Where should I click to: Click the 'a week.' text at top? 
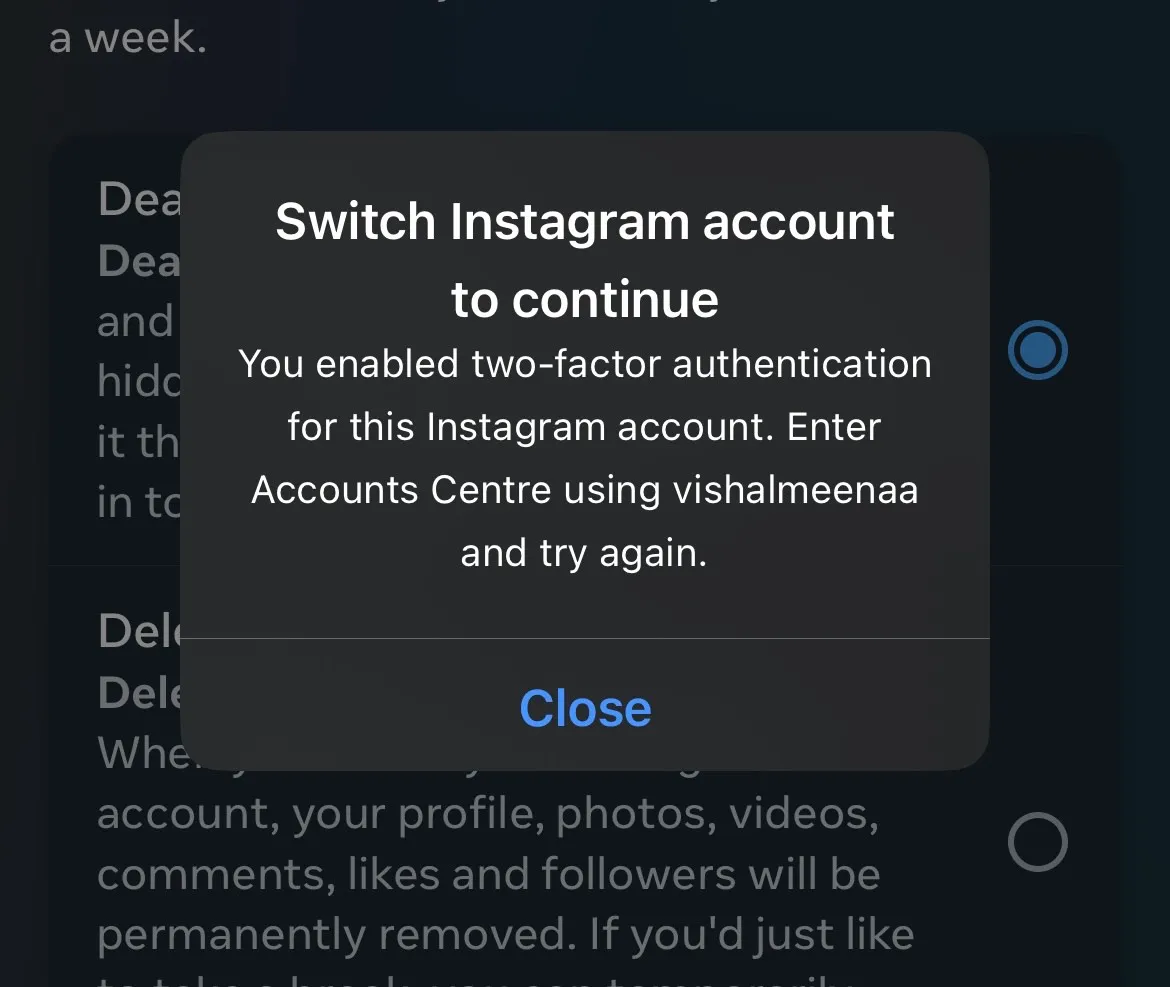coord(128,37)
